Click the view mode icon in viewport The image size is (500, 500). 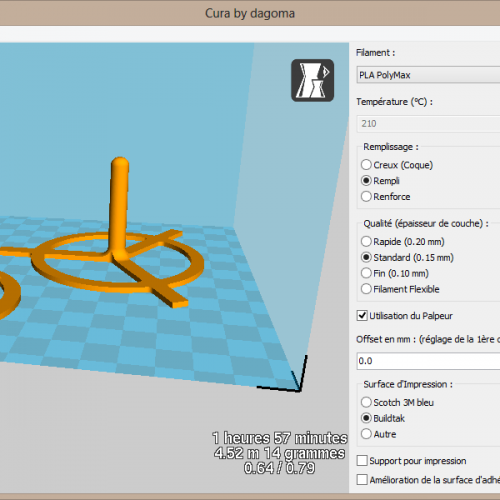(312, 80)
